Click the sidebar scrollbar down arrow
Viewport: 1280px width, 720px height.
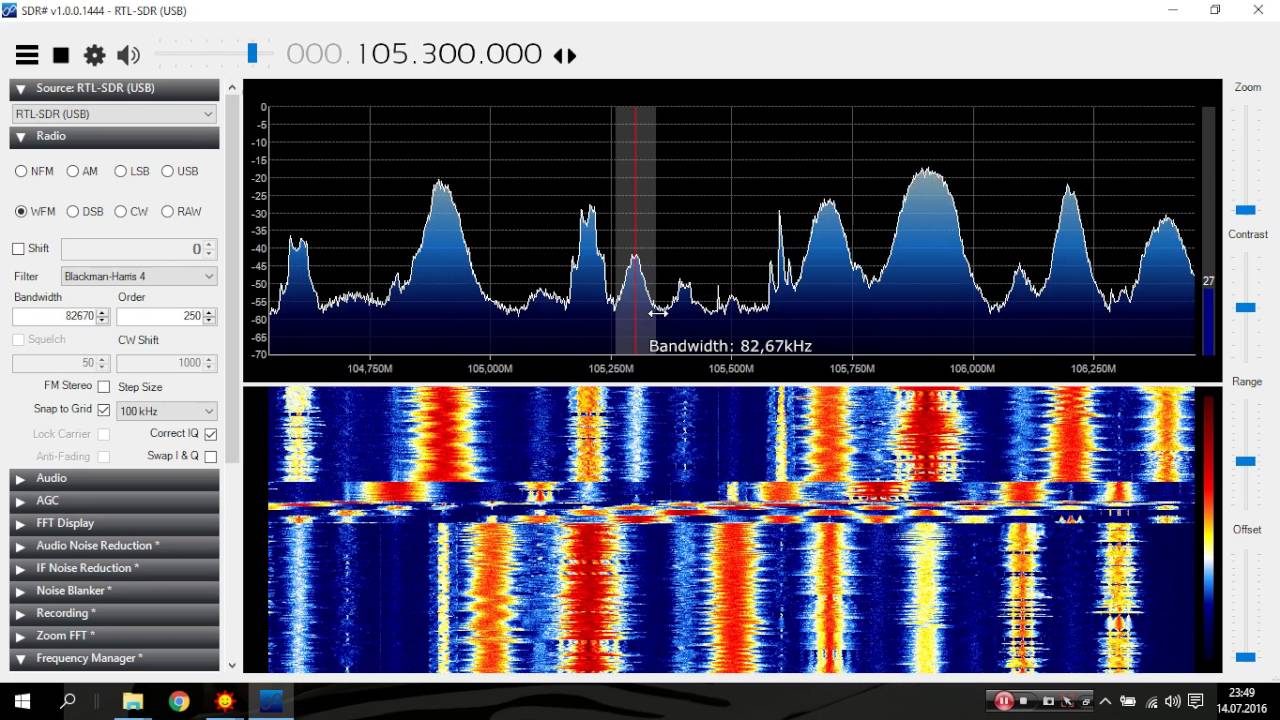(232, 665)
